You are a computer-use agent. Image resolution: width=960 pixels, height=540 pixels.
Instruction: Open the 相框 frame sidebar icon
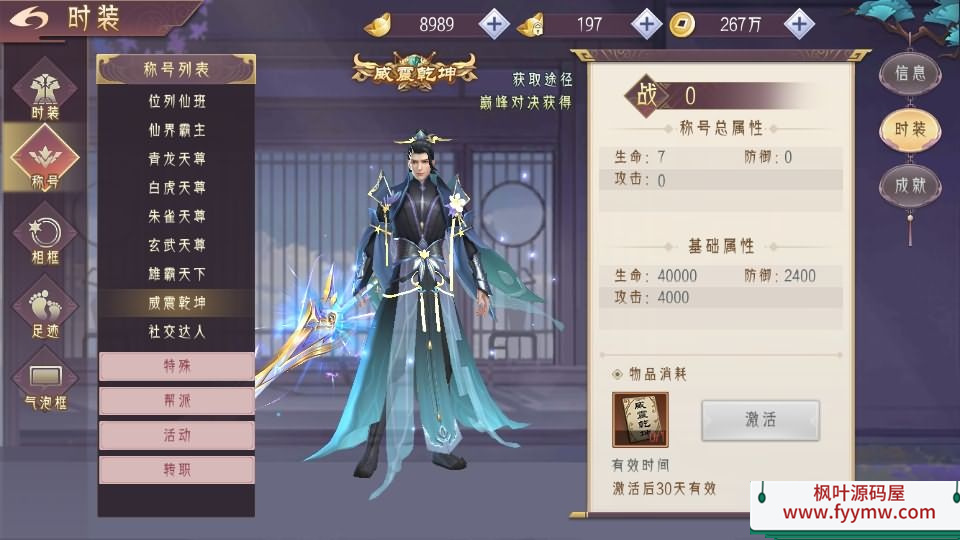click(x=45, y=239)
